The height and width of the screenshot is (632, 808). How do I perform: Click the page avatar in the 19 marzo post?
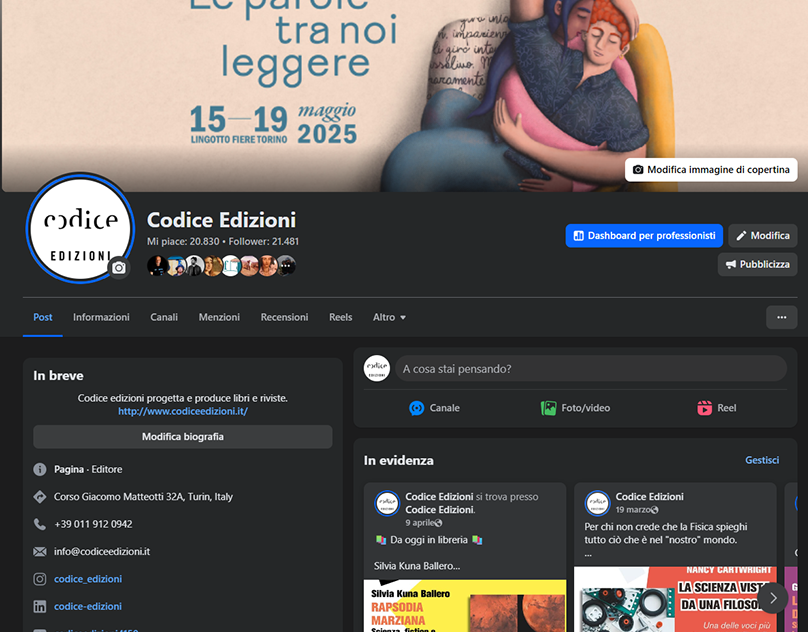(597, 503)
